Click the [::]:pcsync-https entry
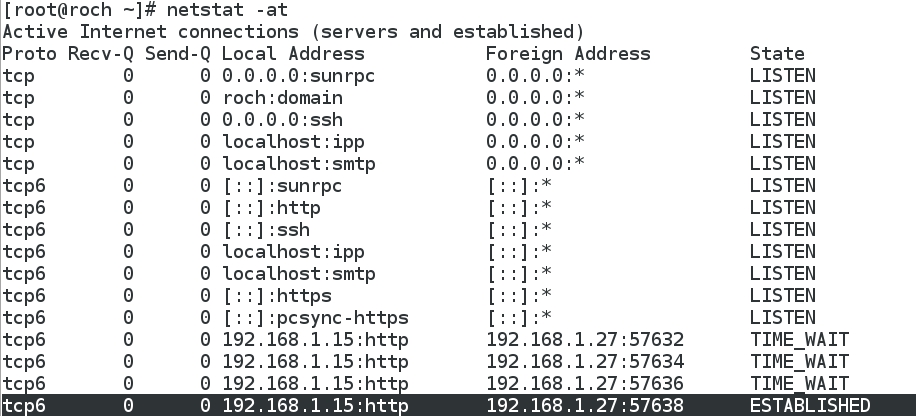916x416 pixels. (x=315, y=317)
